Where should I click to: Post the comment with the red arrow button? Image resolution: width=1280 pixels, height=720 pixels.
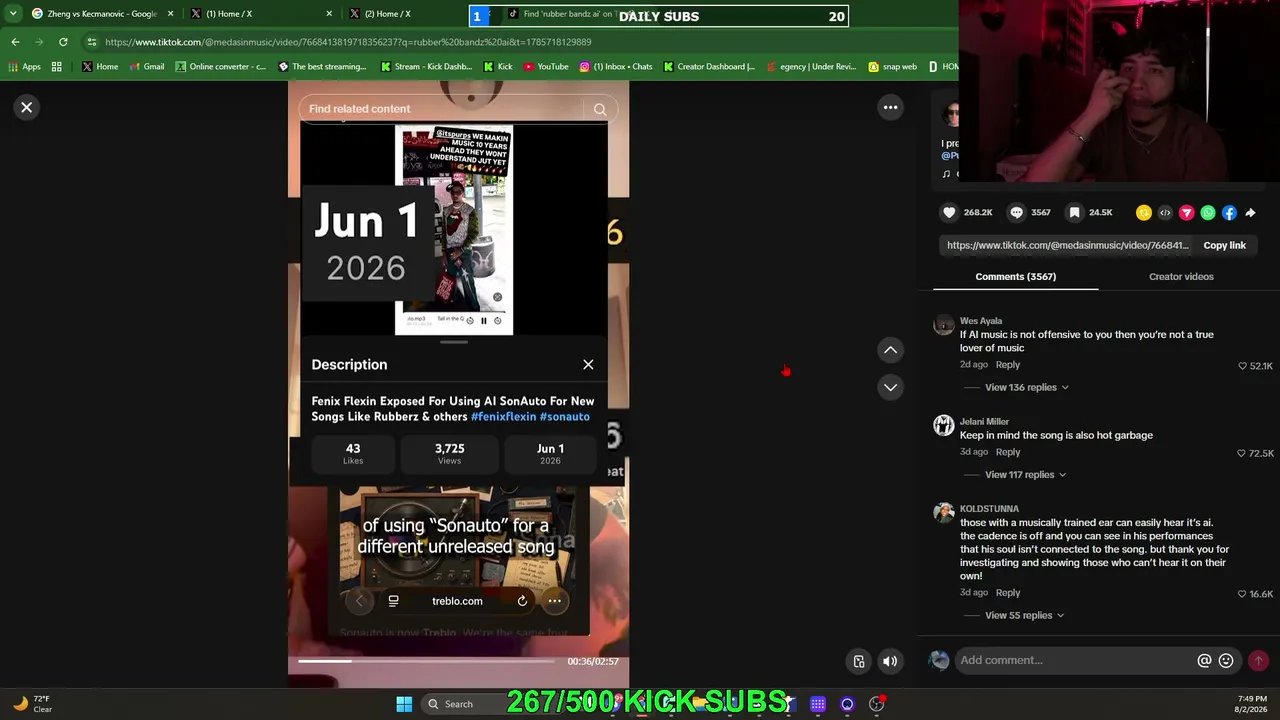[1258, 660]
